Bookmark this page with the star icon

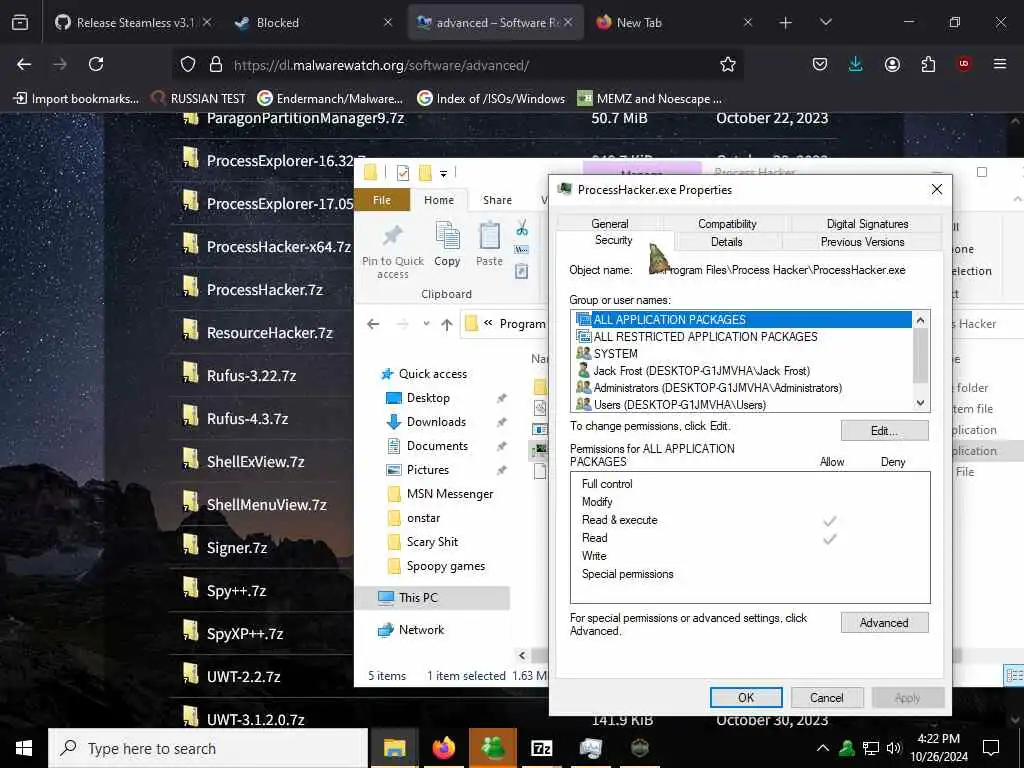point(728,64)
